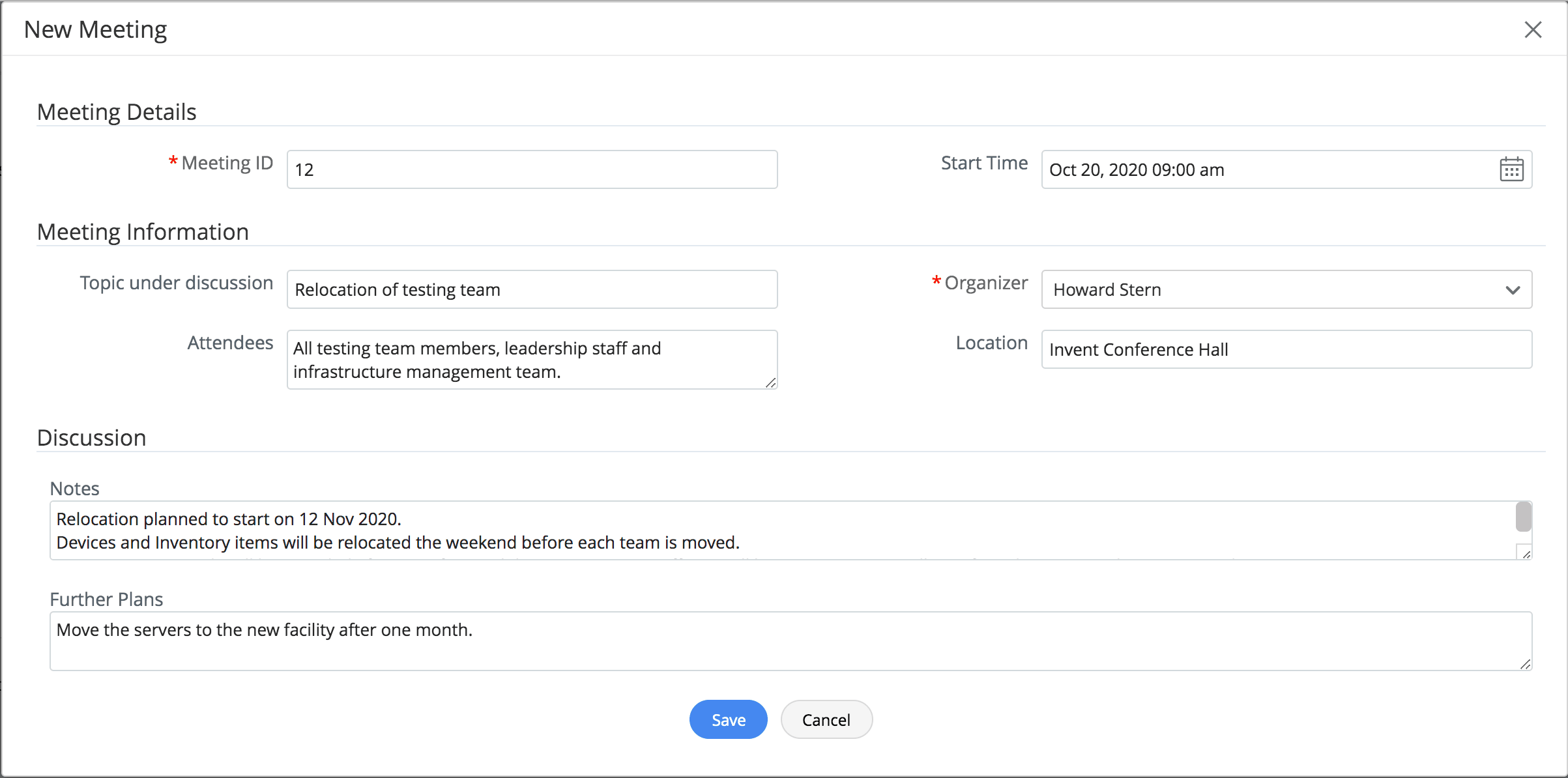This screenshot has width=1568, height=778.
Task: Click into the Meeting ID field
Action: tap(532, 169)
